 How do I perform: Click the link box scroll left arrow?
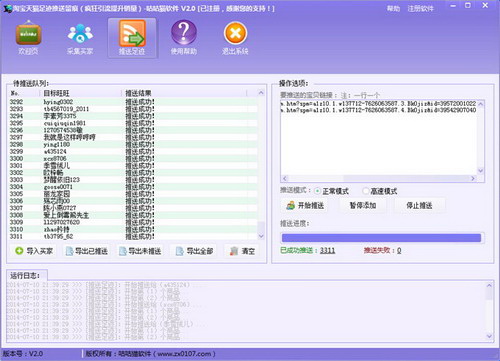pos(285,178)
